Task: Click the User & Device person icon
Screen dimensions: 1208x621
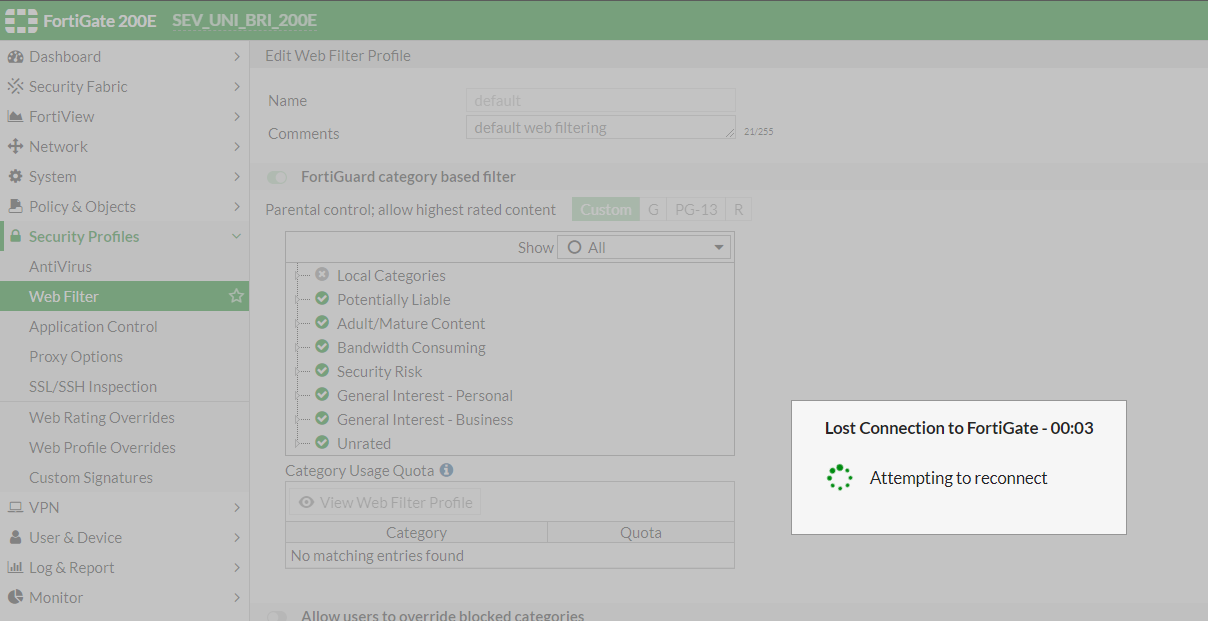Action: 15,538
